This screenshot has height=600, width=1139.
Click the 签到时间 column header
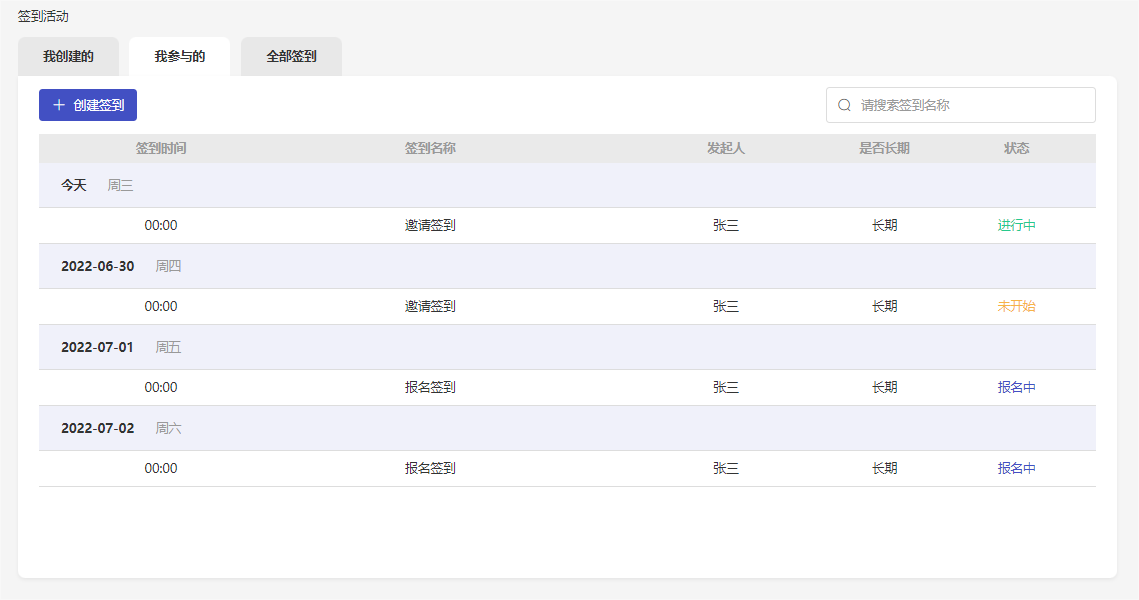click(x=161, y=148)
